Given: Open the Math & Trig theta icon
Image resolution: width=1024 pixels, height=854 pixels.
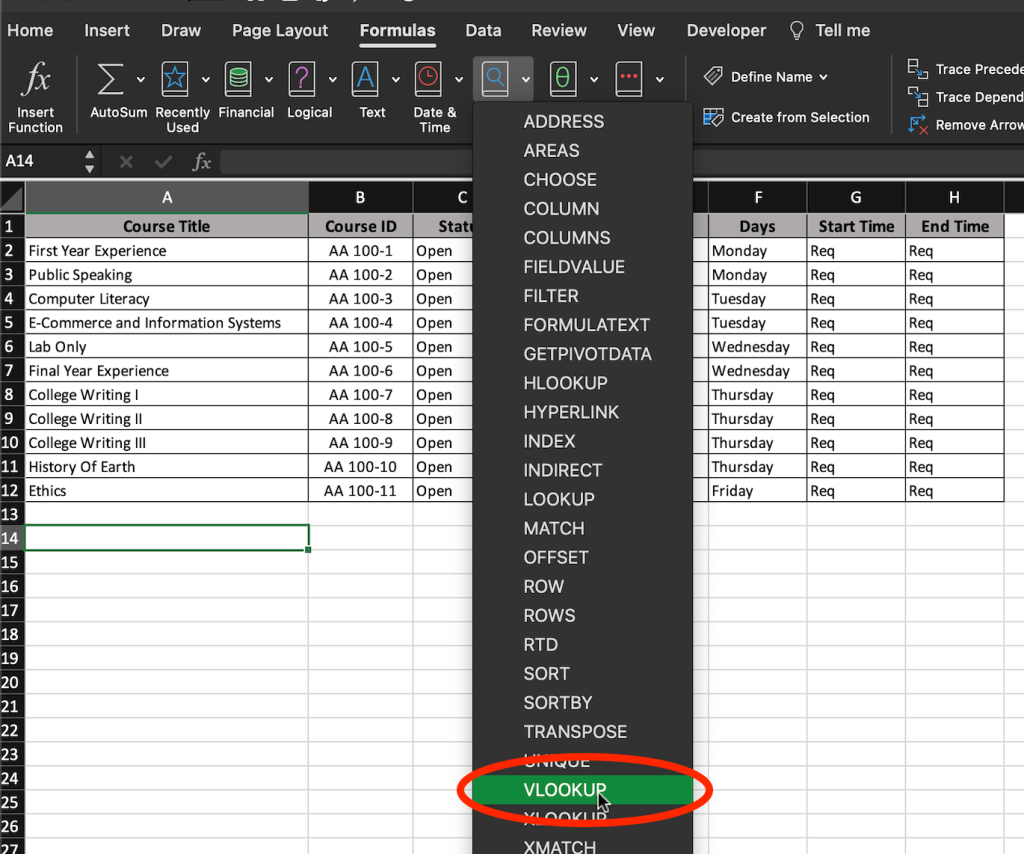Looking at the screenshot, I should coord(563,80).
